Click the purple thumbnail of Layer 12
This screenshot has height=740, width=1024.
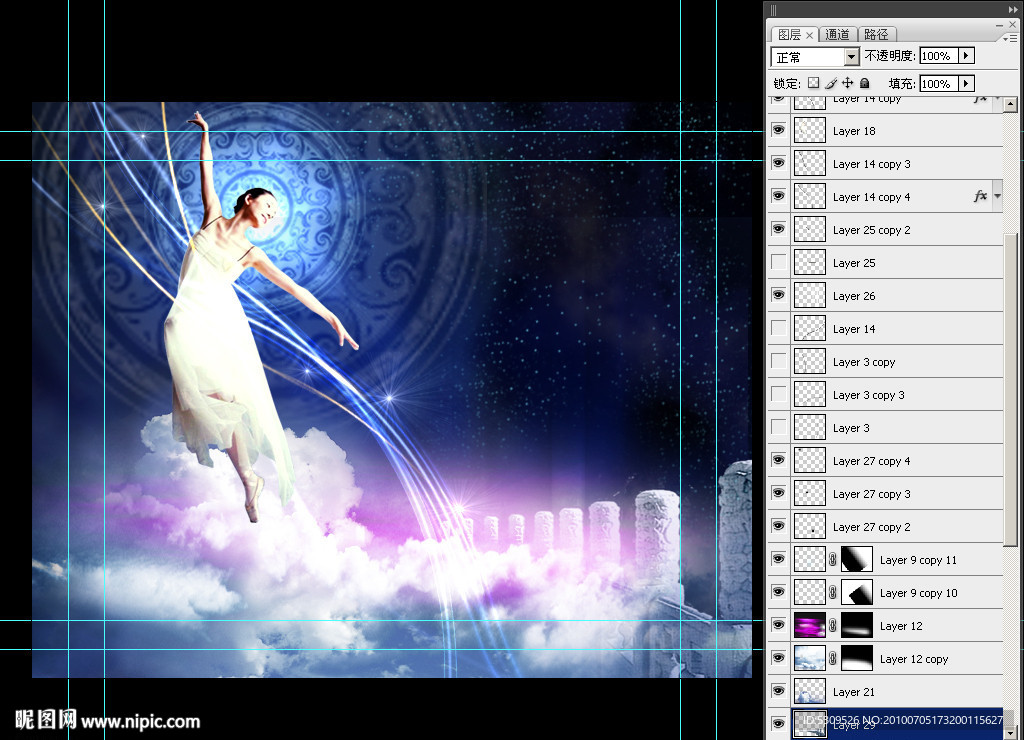(810, 625)
